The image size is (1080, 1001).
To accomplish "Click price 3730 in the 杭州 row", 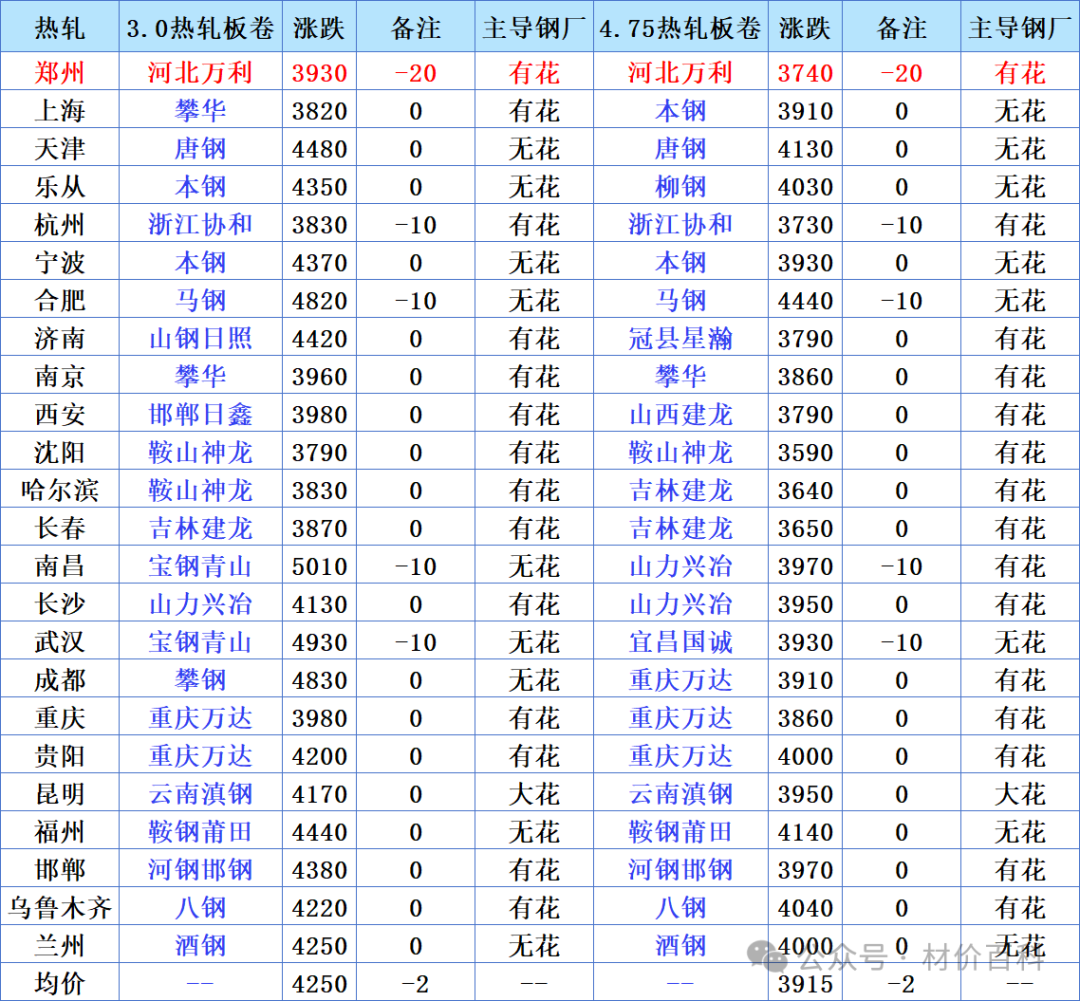I will (x=805, y=224).
